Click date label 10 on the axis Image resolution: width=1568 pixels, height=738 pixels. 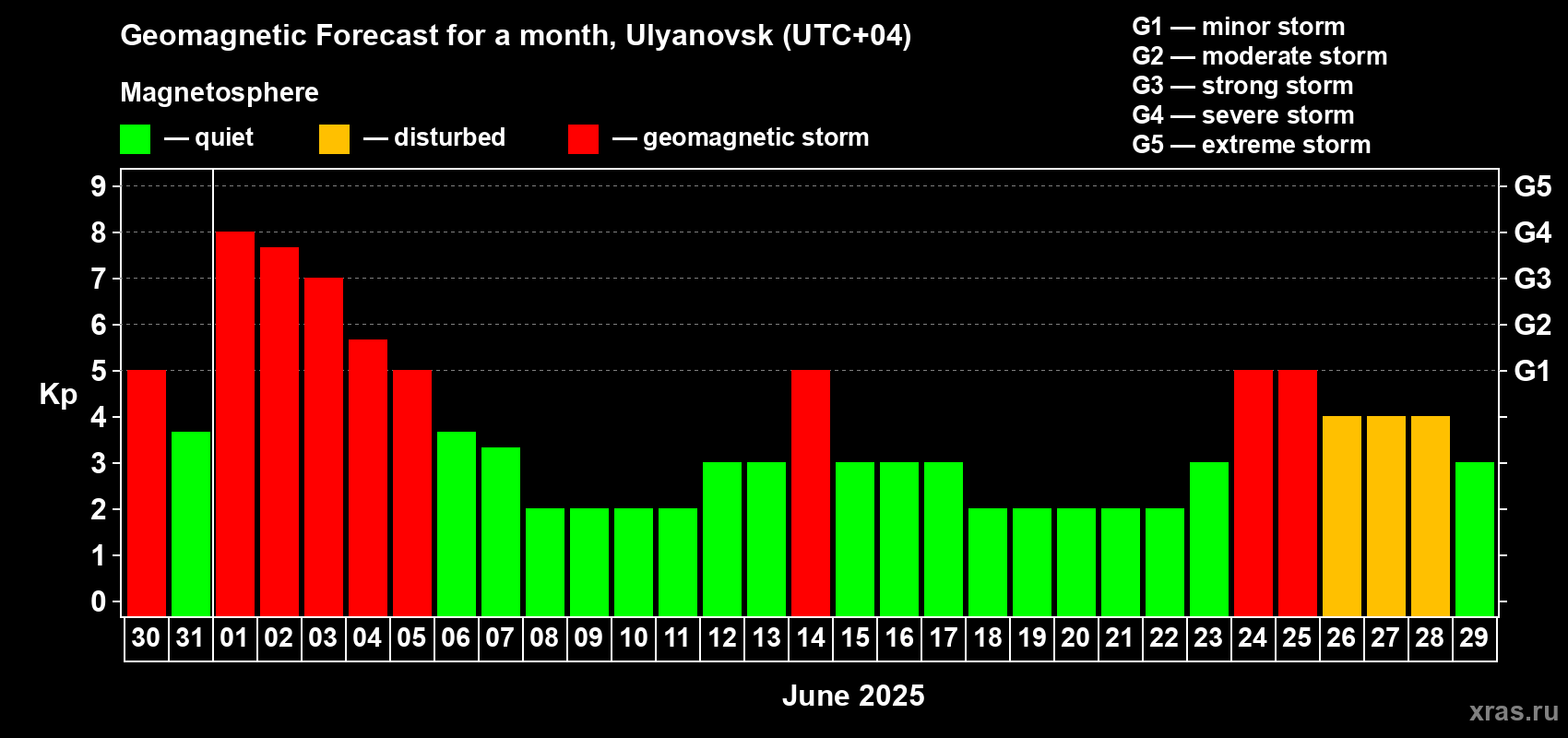[x=633, y=638]
